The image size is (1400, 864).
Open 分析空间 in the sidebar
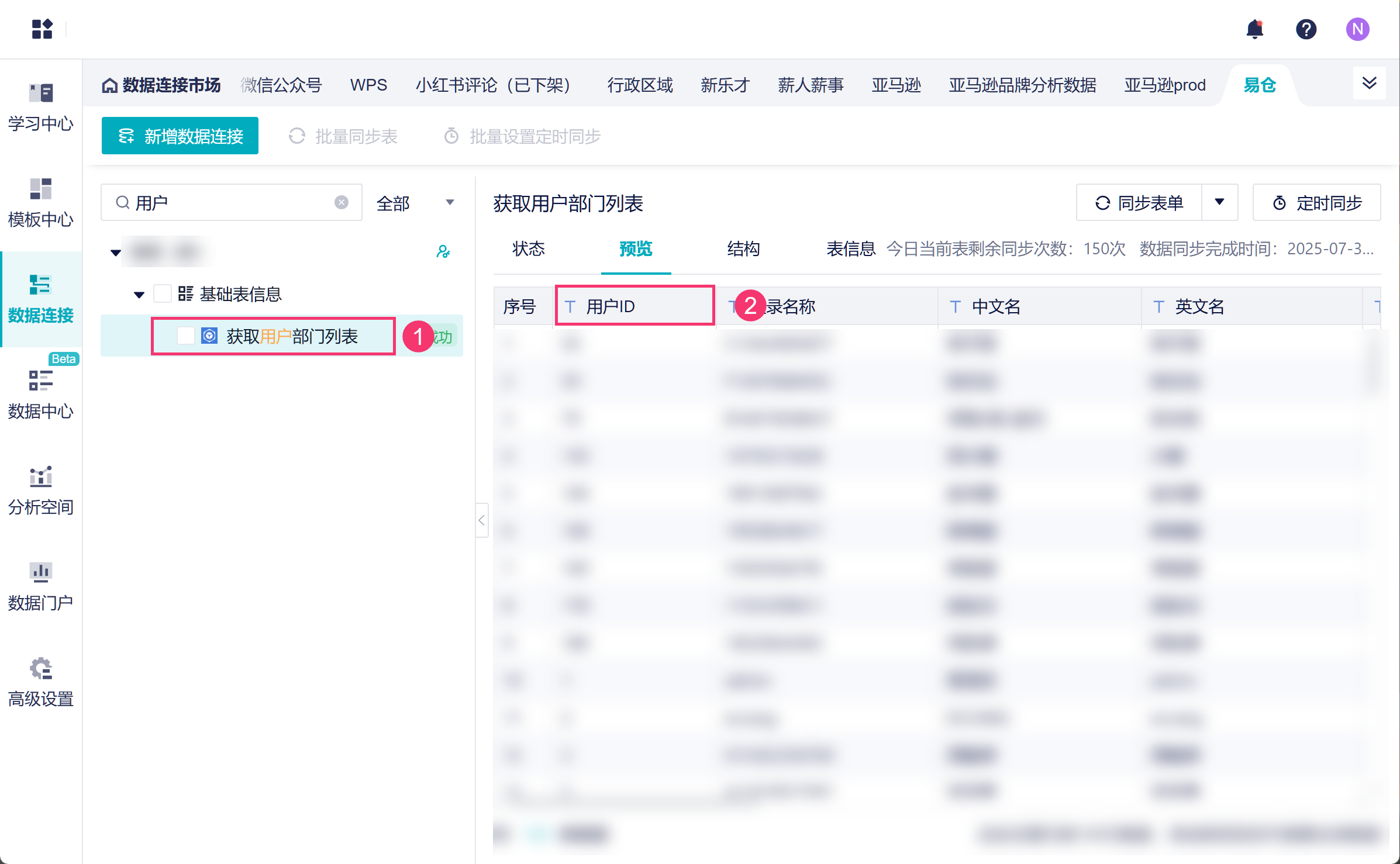coord(41,490)
